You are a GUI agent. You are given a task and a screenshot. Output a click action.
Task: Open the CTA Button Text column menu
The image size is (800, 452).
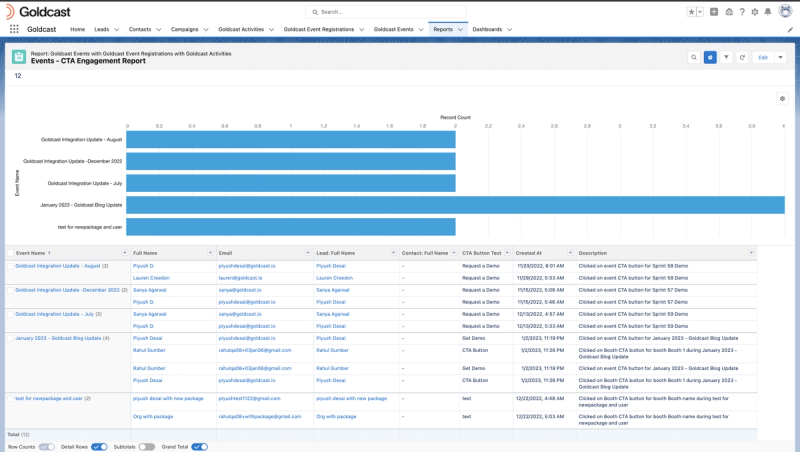[507, 253]
